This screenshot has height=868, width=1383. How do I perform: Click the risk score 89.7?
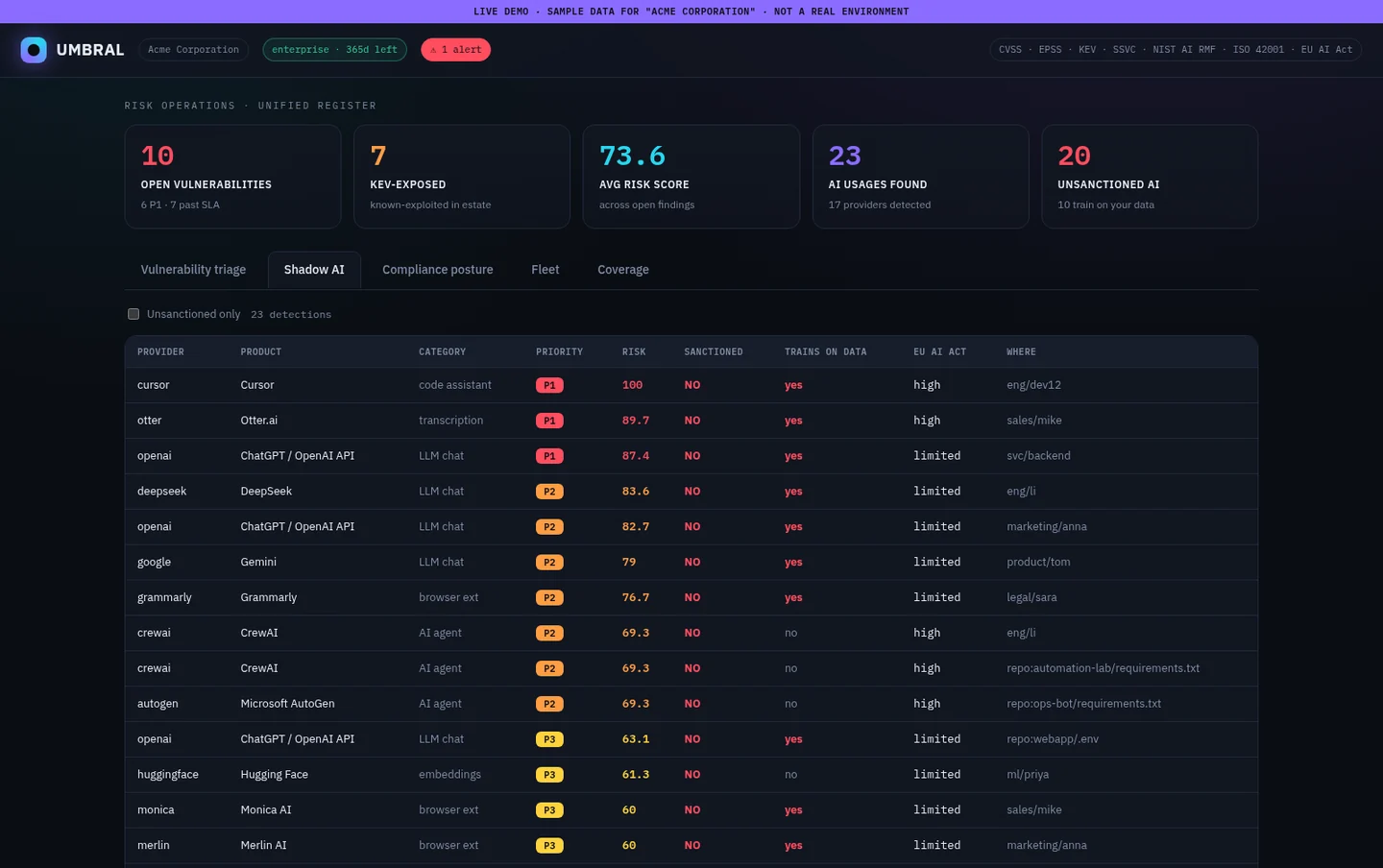(x=636, y=421)
